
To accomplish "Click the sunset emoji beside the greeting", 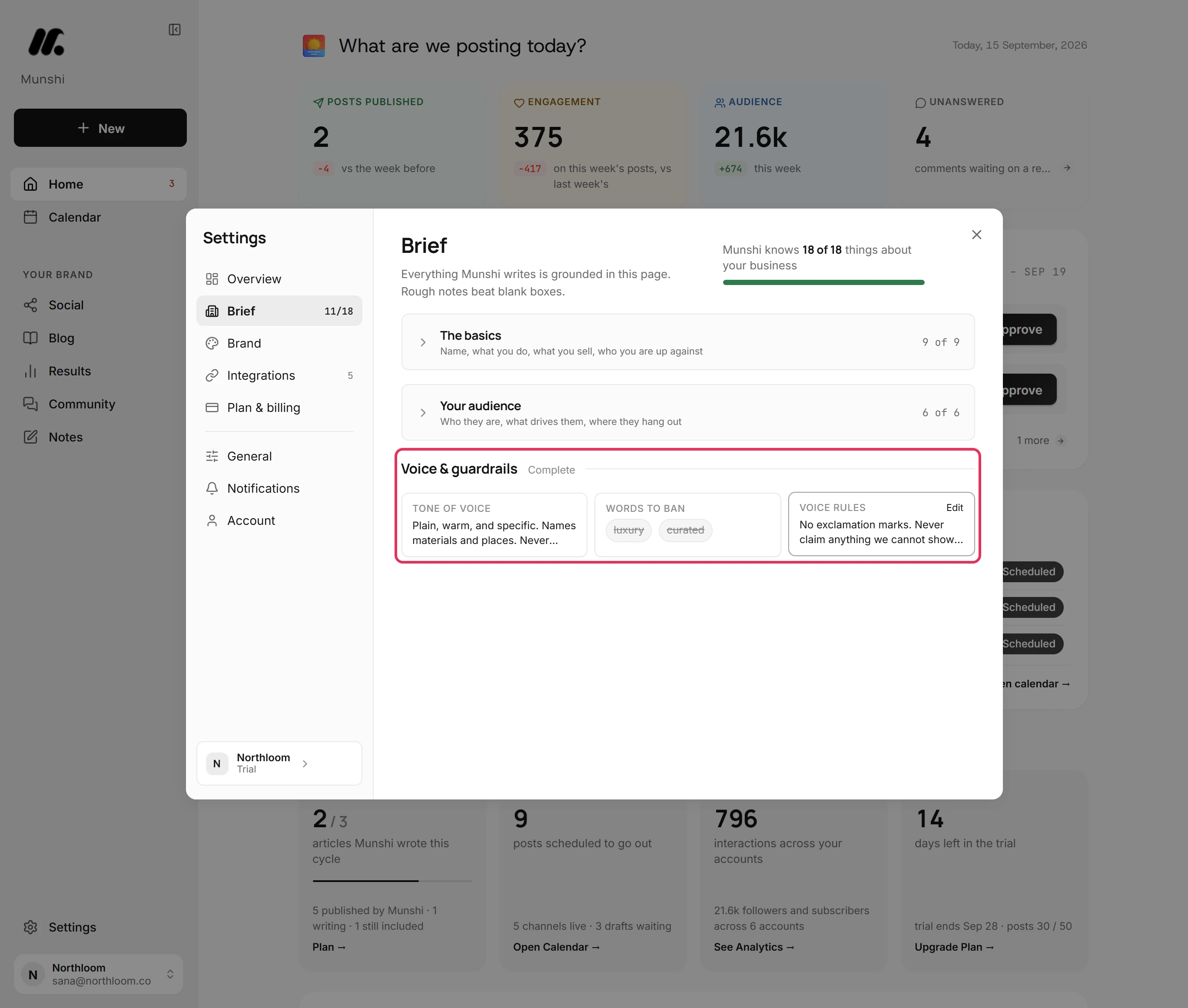I will tap(314, 46).
